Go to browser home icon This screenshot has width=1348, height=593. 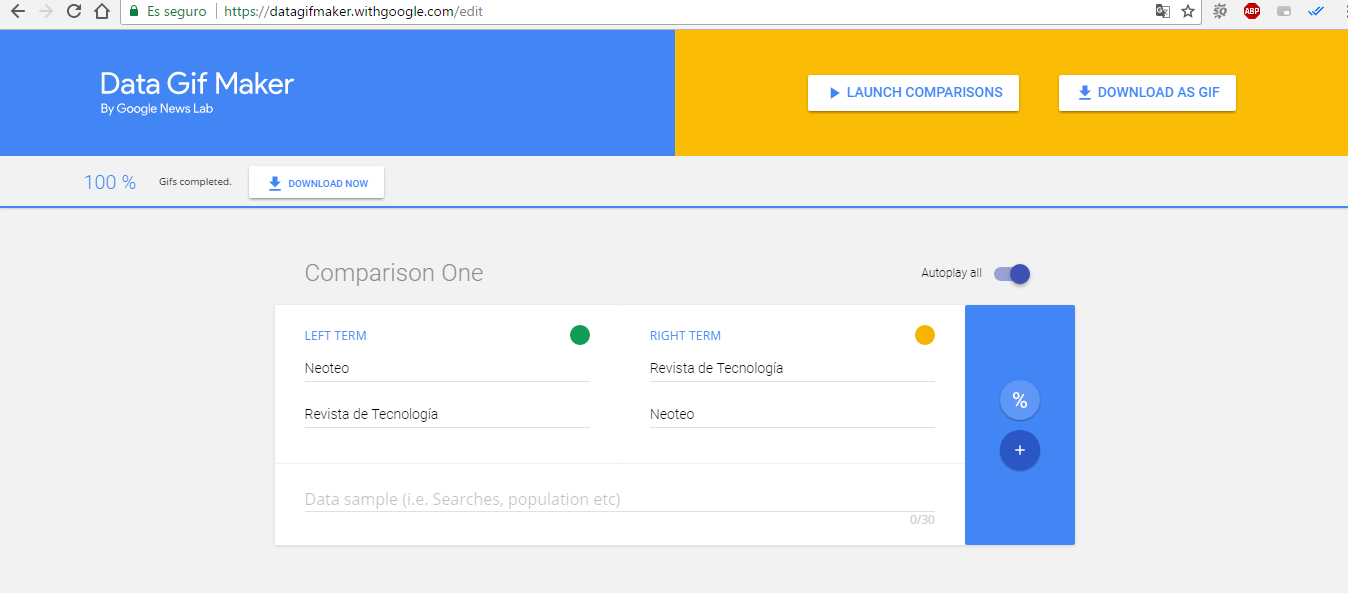pos(101,12)
